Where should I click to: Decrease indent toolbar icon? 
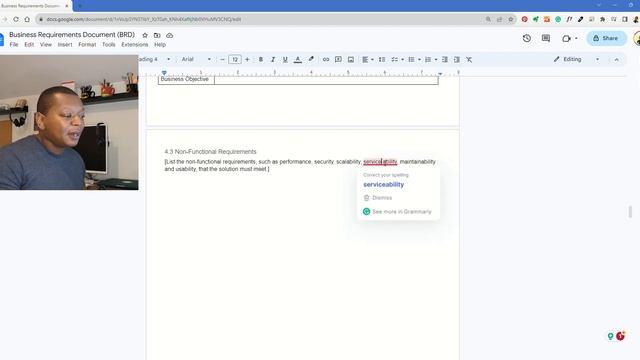[x=445, y=60]
